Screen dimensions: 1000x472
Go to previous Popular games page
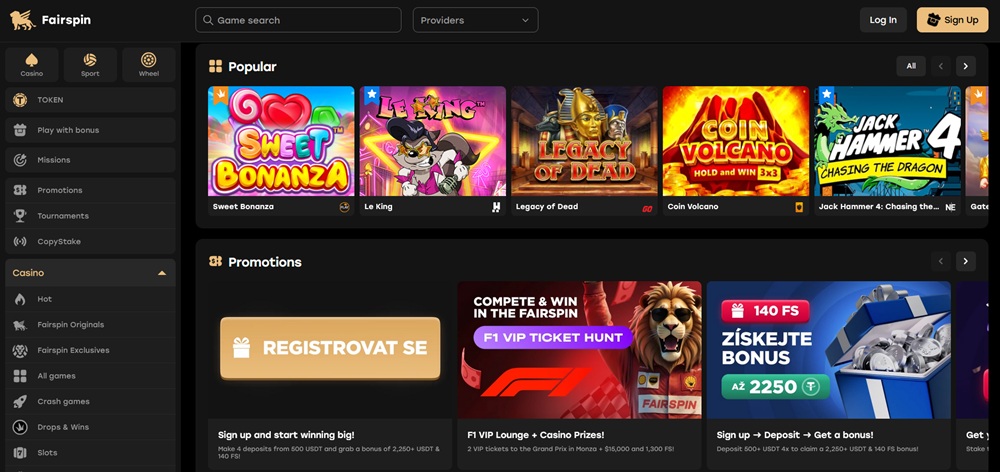(941, 66)
